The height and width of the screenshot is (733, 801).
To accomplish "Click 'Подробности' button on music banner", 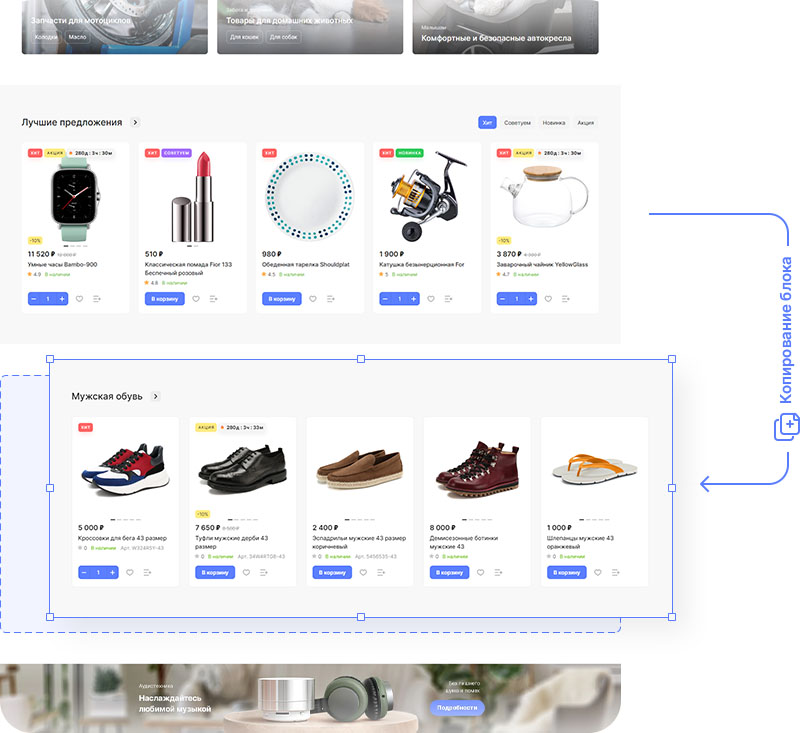I will 457,707.
